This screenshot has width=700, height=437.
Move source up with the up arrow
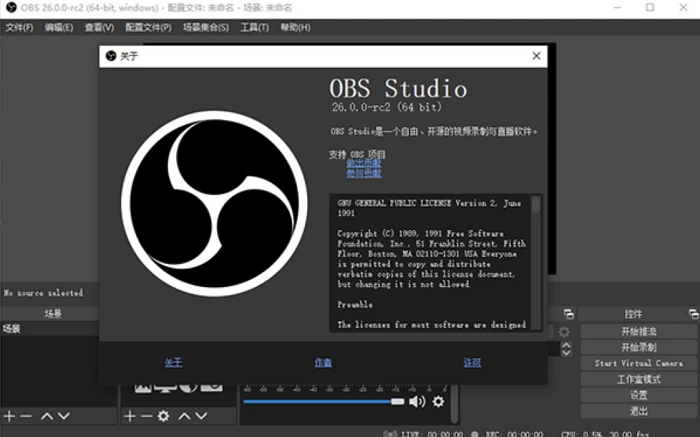pyautogui.click(x=184, y=416)
